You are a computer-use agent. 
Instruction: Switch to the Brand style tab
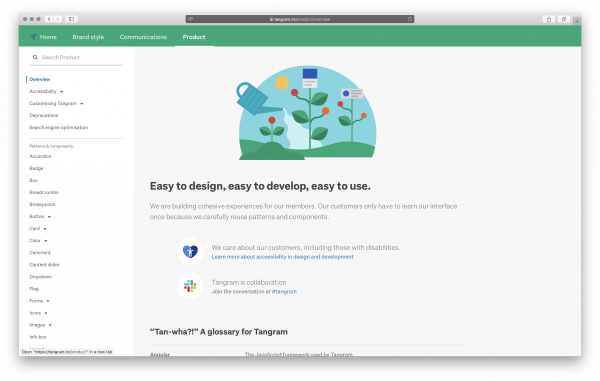pyautogui.click(x=88, y=37)
